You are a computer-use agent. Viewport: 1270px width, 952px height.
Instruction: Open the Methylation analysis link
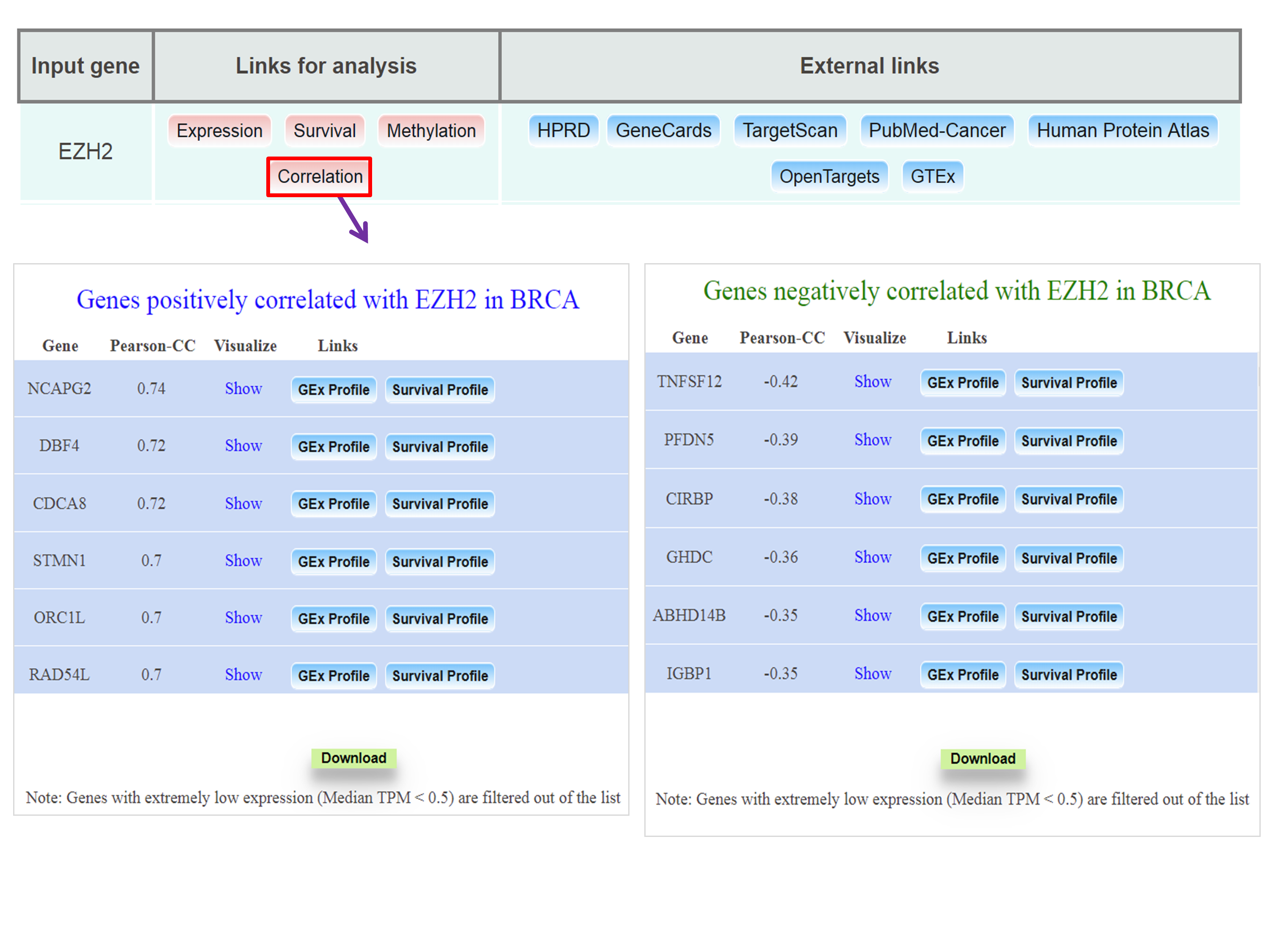(x=431, y=131)
